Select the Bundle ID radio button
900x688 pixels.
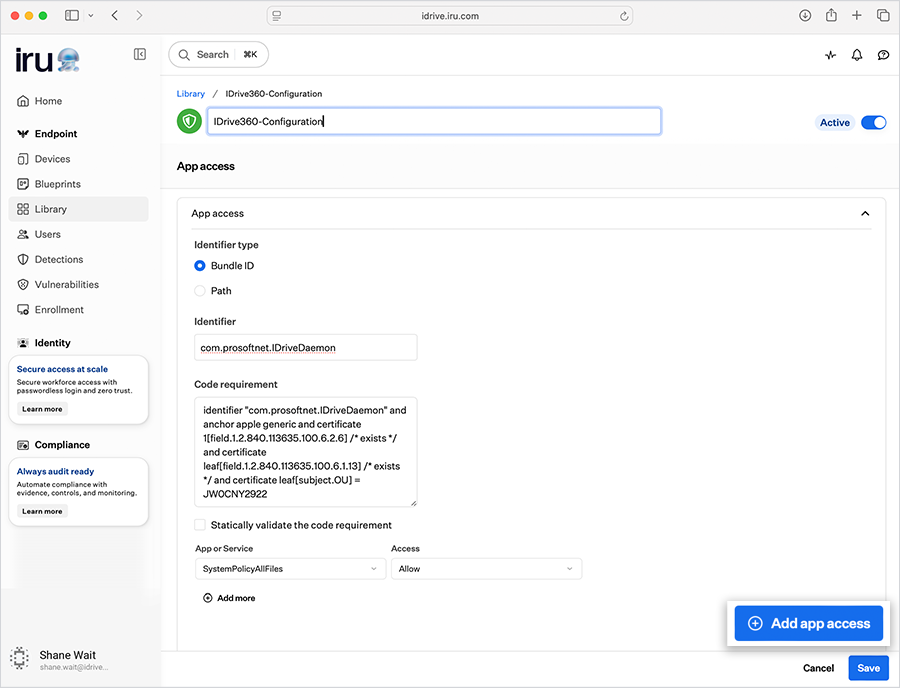pos(200,266)
